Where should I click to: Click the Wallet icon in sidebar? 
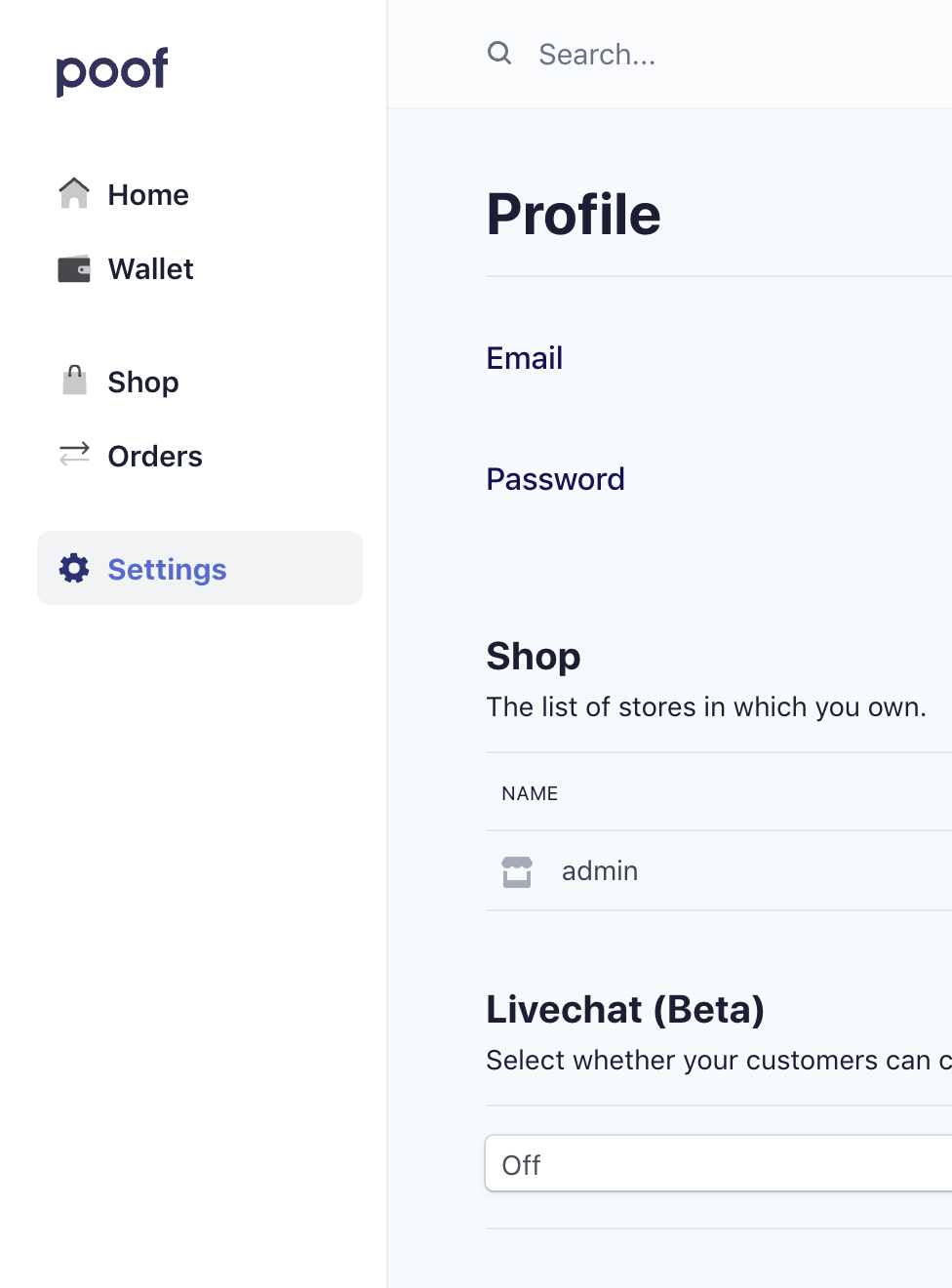(74, 269)
